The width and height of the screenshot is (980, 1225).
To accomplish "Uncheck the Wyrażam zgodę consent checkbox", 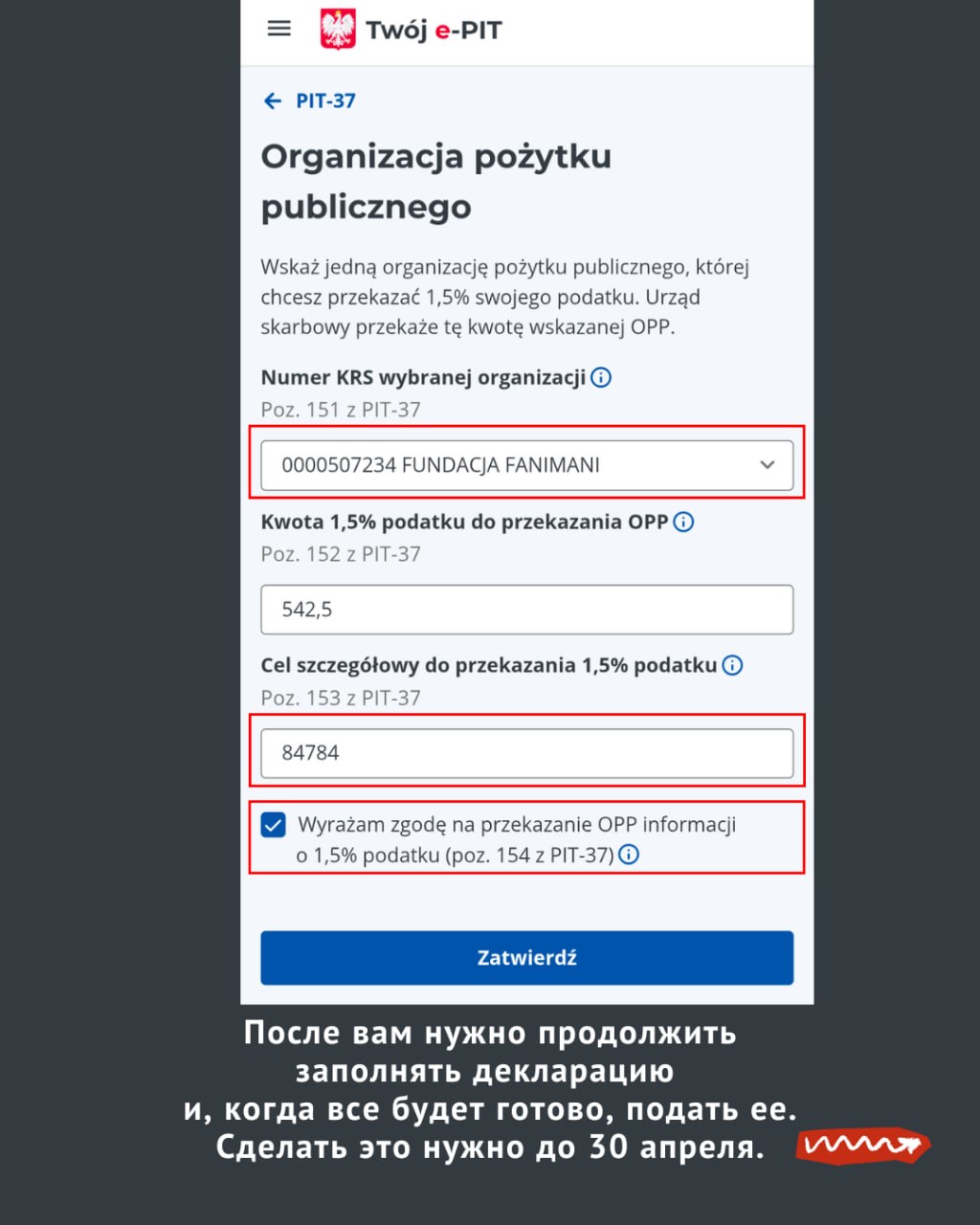I will point(274,825).
